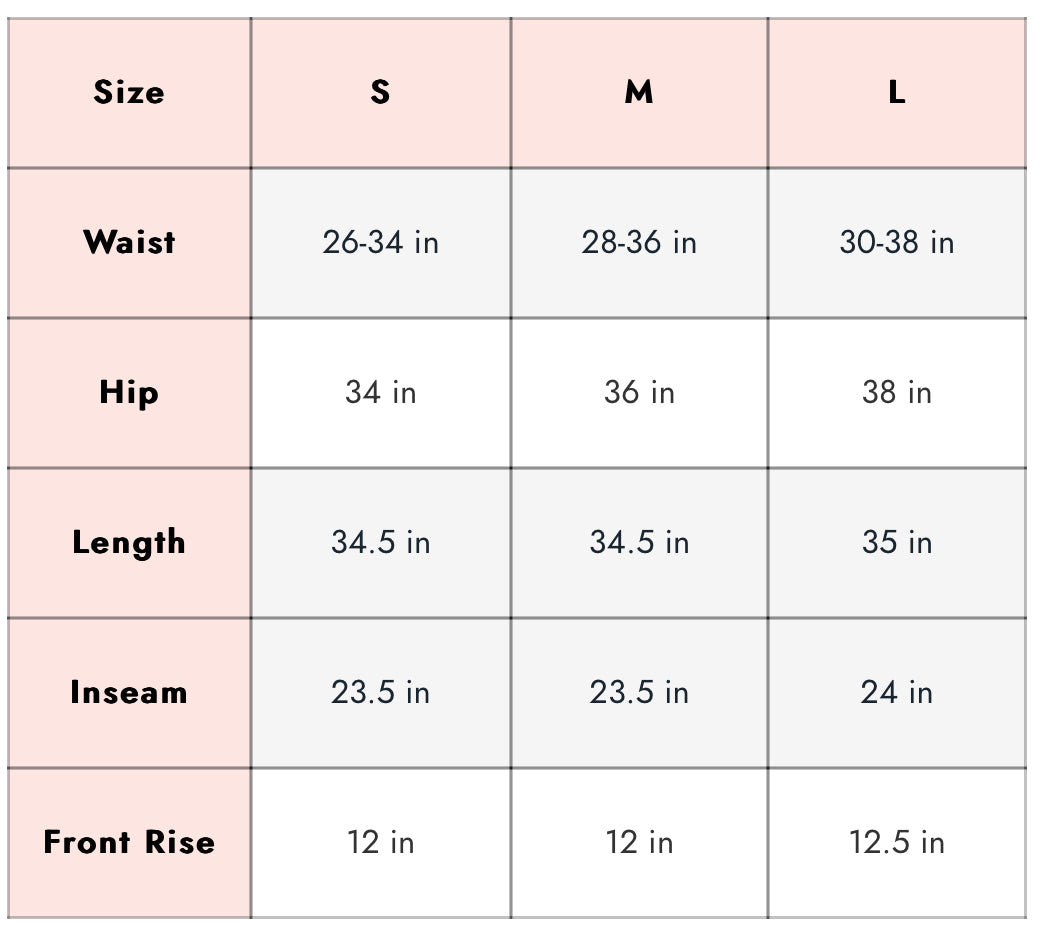Click the 24 in inseam value
Viewport: 1048px width, 933px height.
pos(897,692)
